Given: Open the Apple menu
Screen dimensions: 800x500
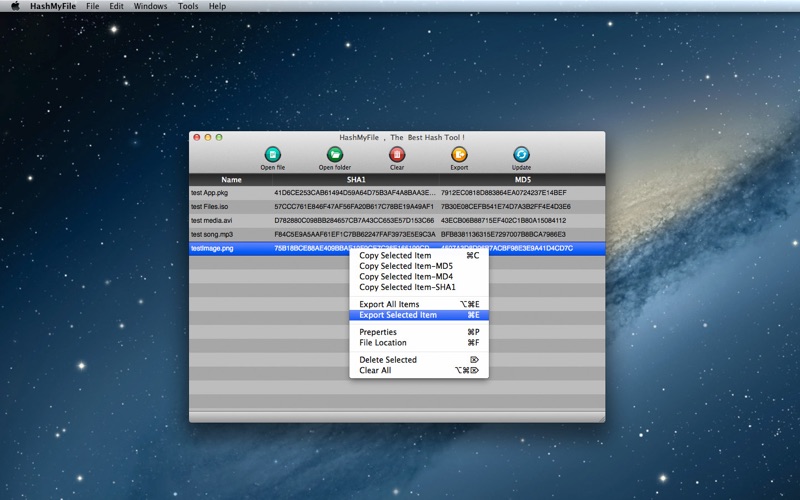Looking at the screenshot, I should (x=15, y=6).
